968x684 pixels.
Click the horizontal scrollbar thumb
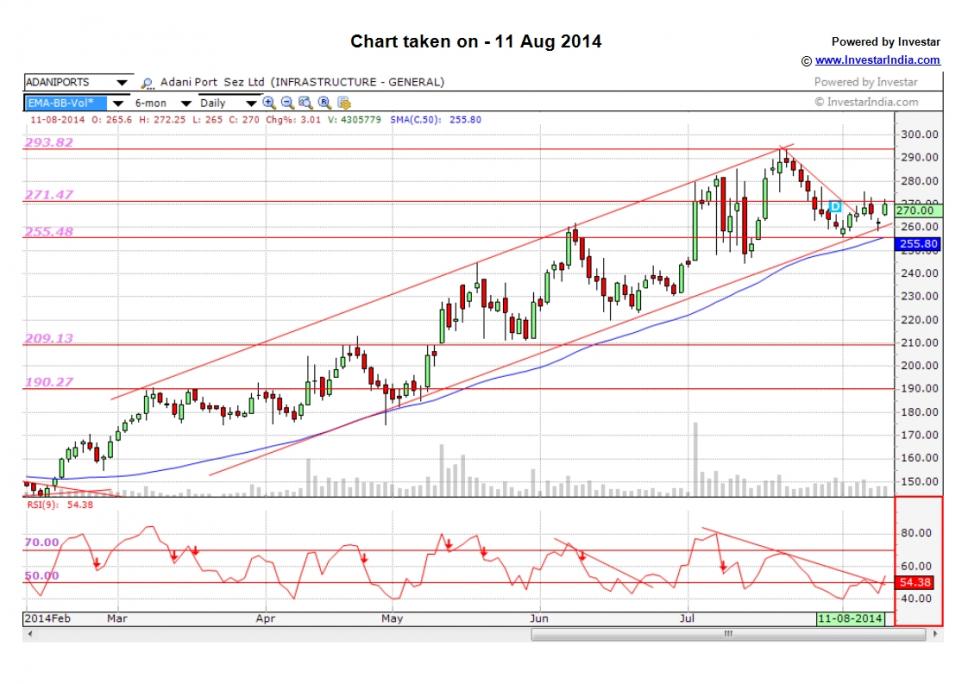728,634
